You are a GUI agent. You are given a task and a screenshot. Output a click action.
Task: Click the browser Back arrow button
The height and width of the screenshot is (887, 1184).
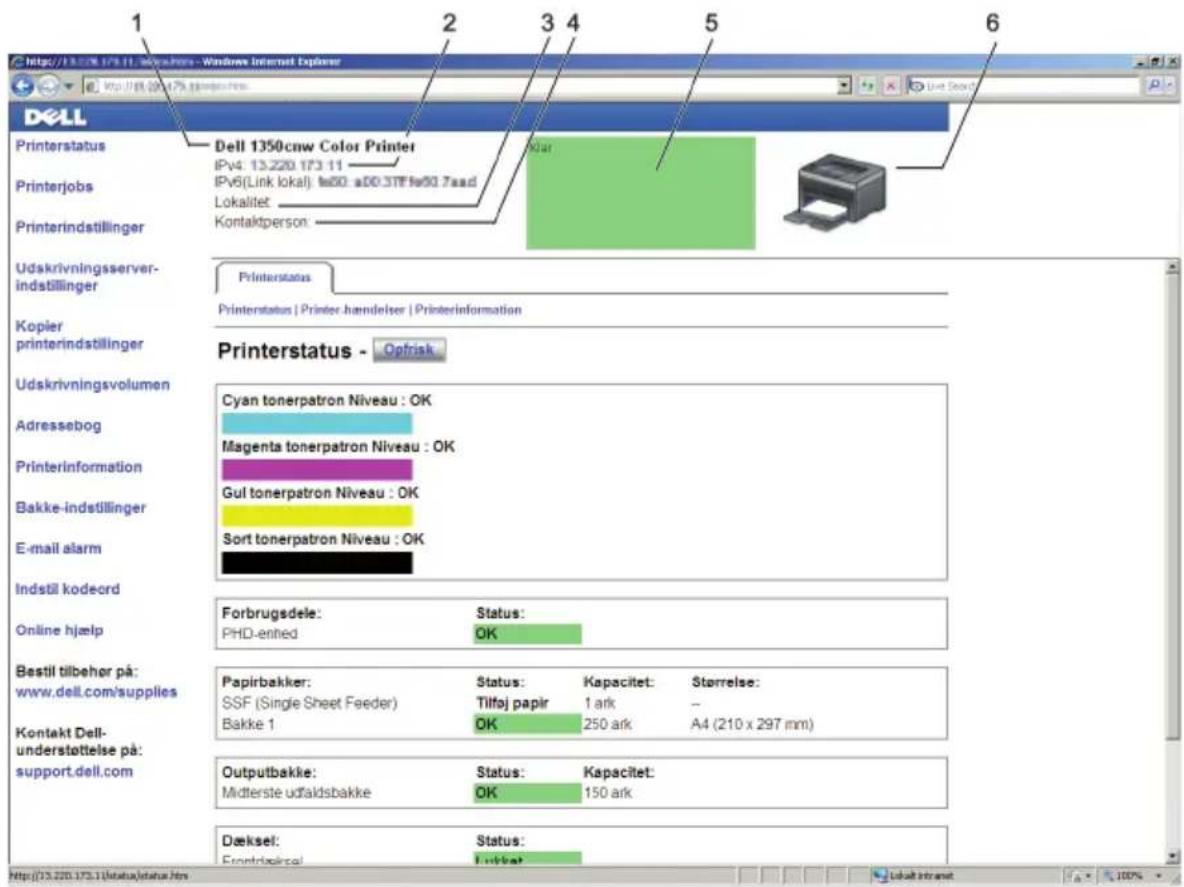click(x=23, y=86)
